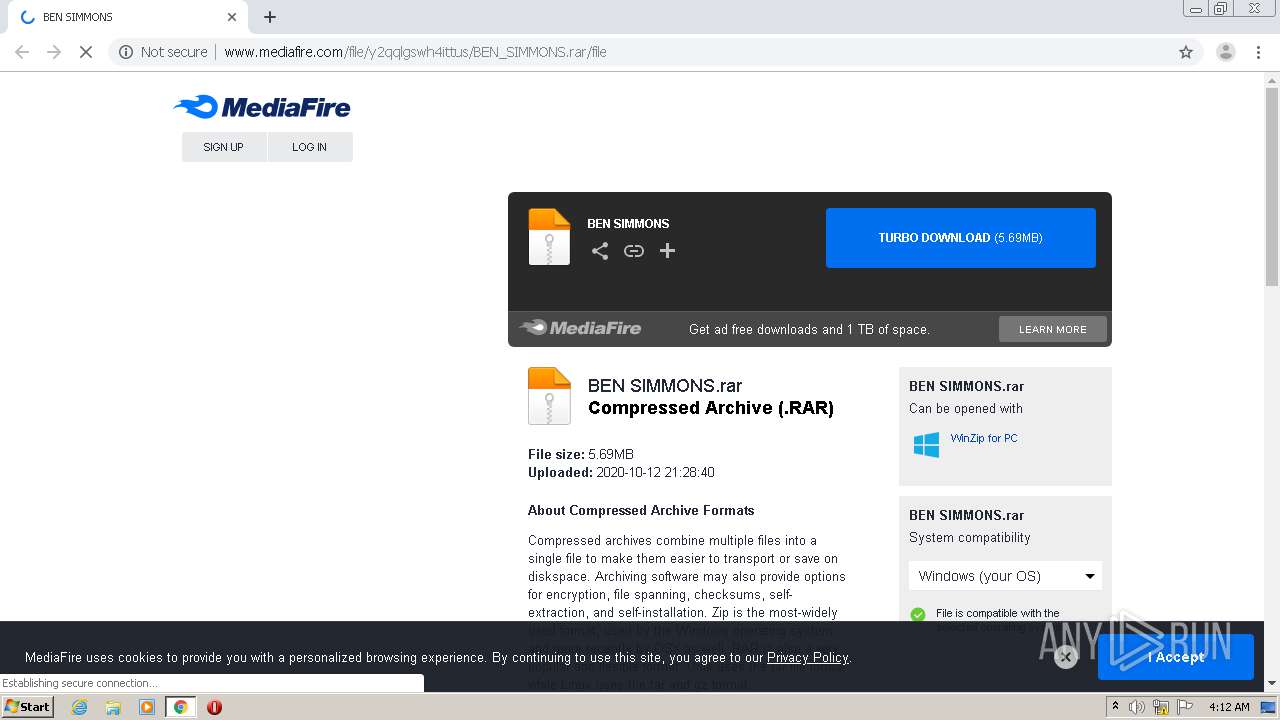Click the action center flag tray icon
The width and height of the screenshot is (1280, 720).
pos(1185,707)
